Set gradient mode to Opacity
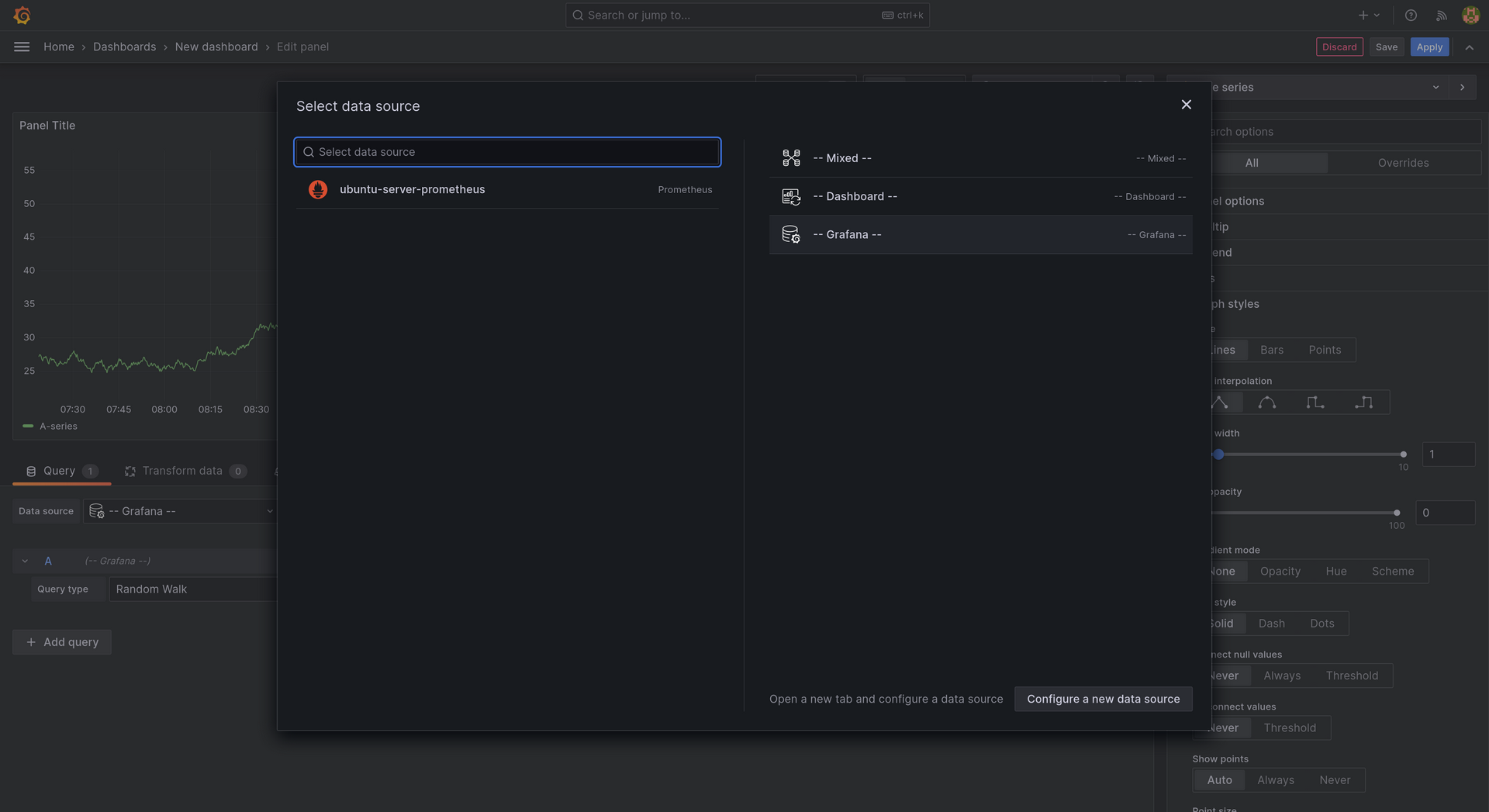The image size is (1489, 812). 1280,572
